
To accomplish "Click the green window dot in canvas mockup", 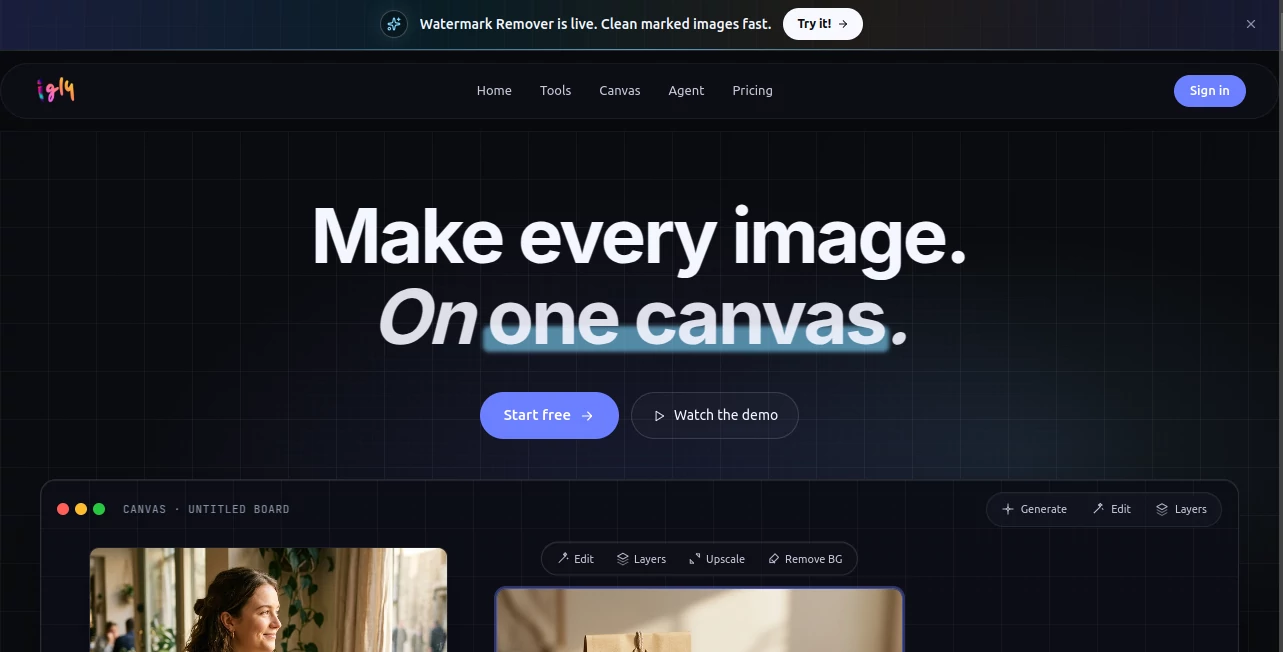I will [99, 509].
